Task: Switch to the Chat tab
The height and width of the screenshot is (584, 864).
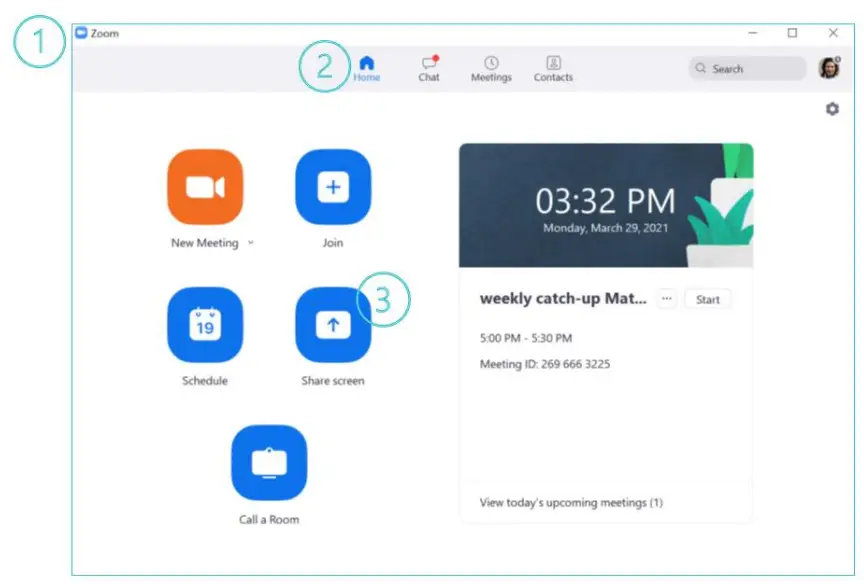Action: point(428,68)
